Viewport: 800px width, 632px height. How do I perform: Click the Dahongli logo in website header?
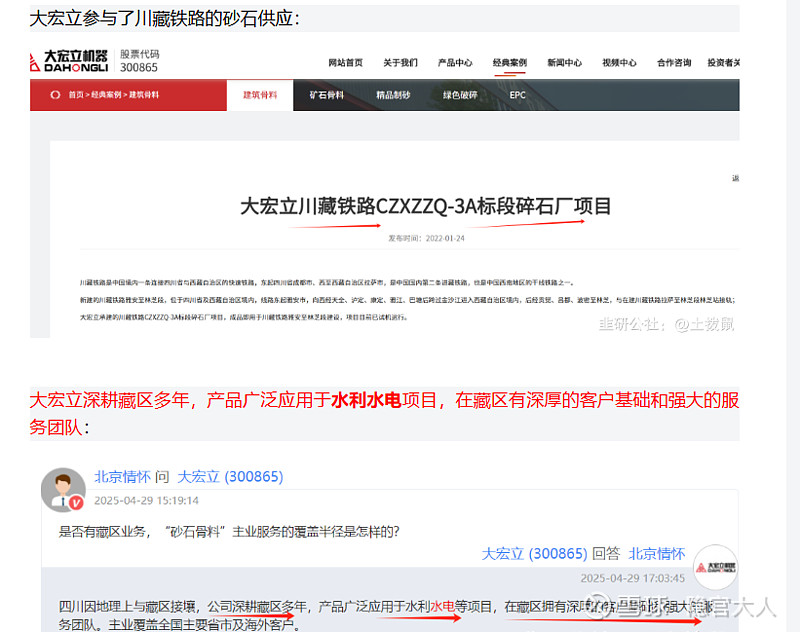coord(69,61)
